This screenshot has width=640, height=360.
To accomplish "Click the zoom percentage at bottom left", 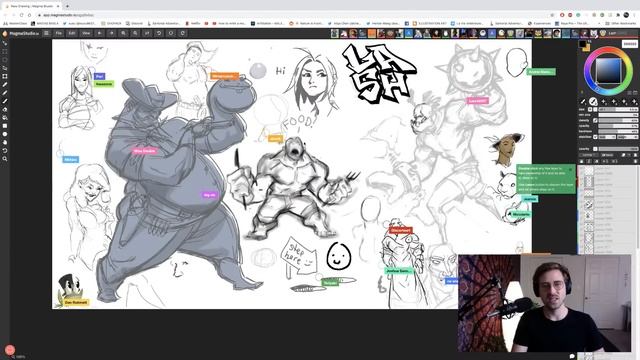I will pyautogui.click(x=20, y=357).
